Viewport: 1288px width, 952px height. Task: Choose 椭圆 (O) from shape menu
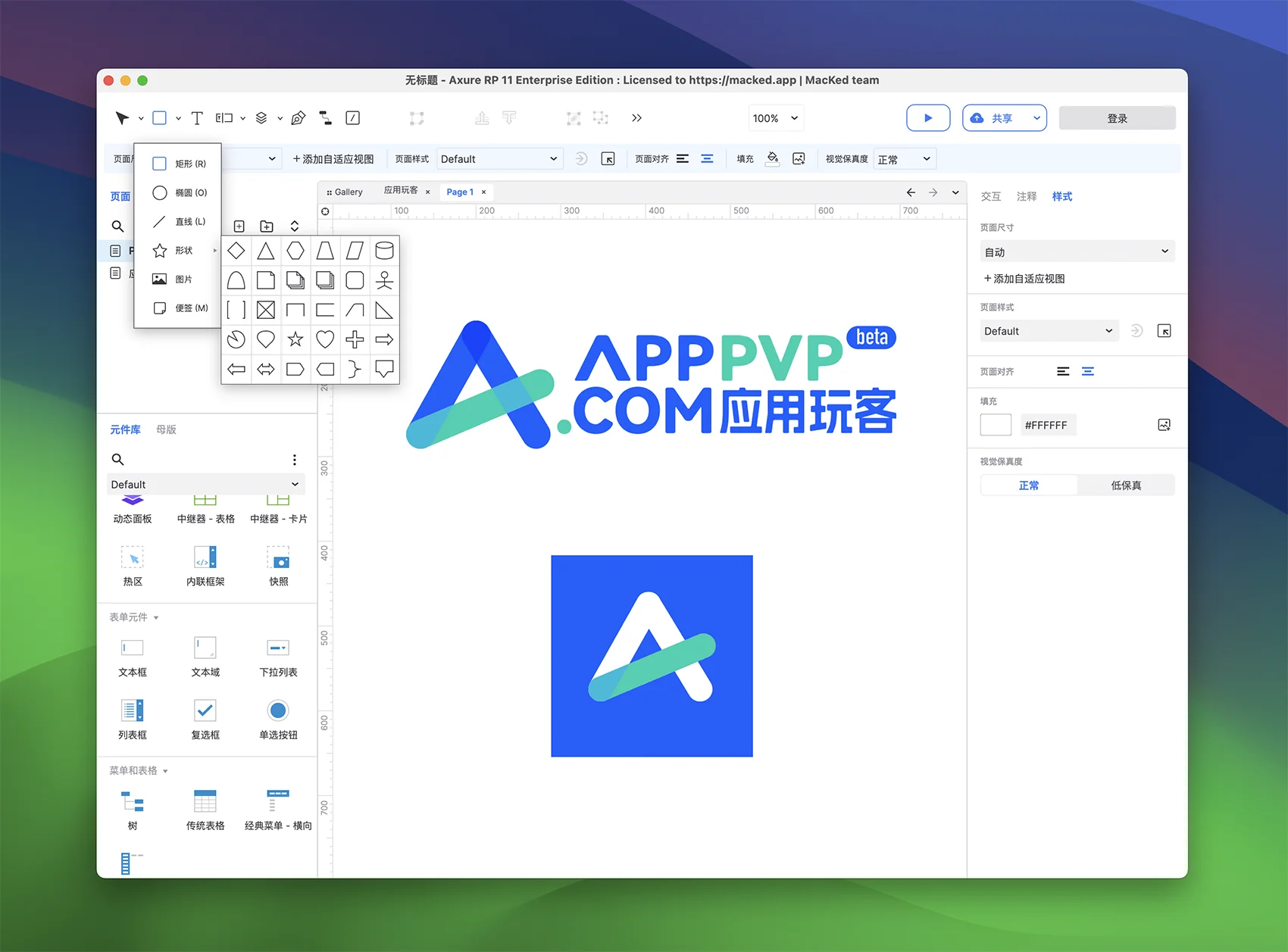coord(179,192)
